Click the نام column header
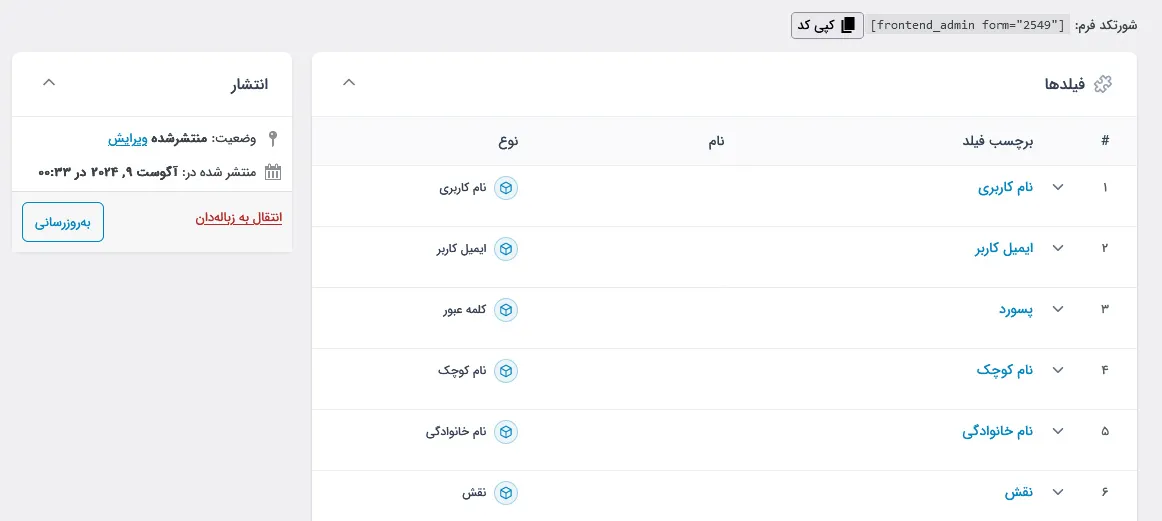The width and height of the screenshot is (1162, 521). (x=716, y=141)
